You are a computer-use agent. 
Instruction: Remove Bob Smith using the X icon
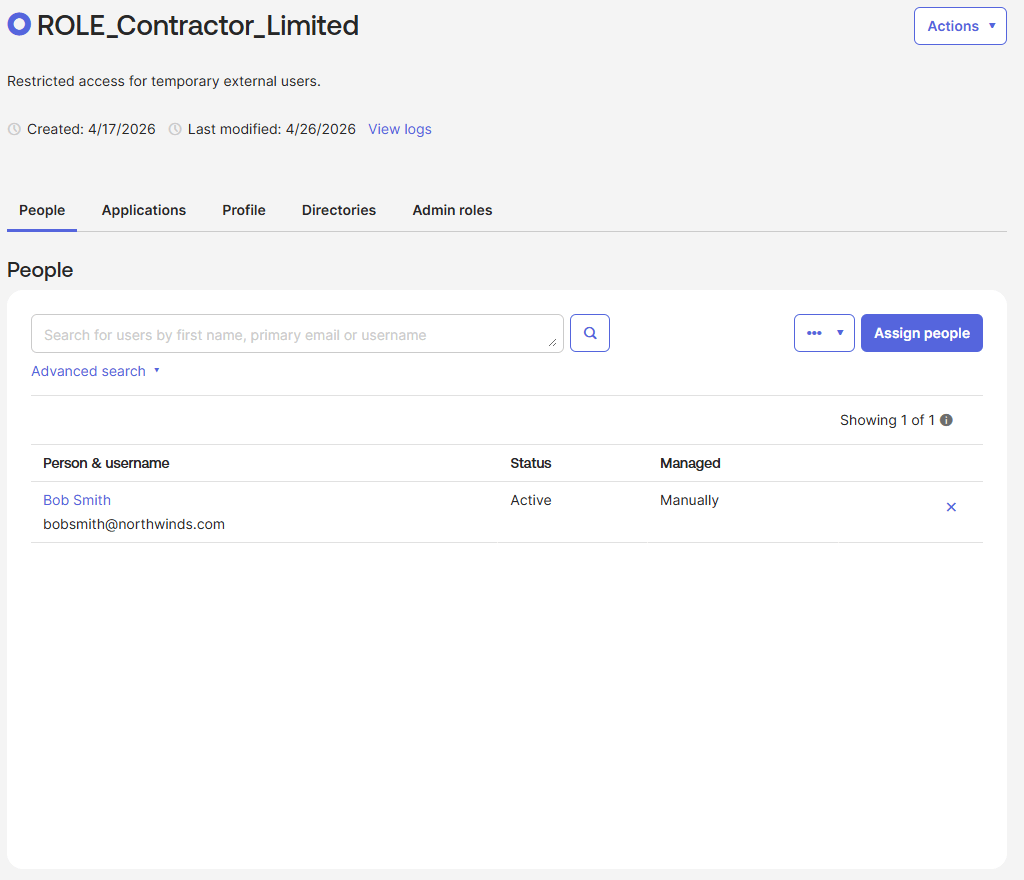951,507
